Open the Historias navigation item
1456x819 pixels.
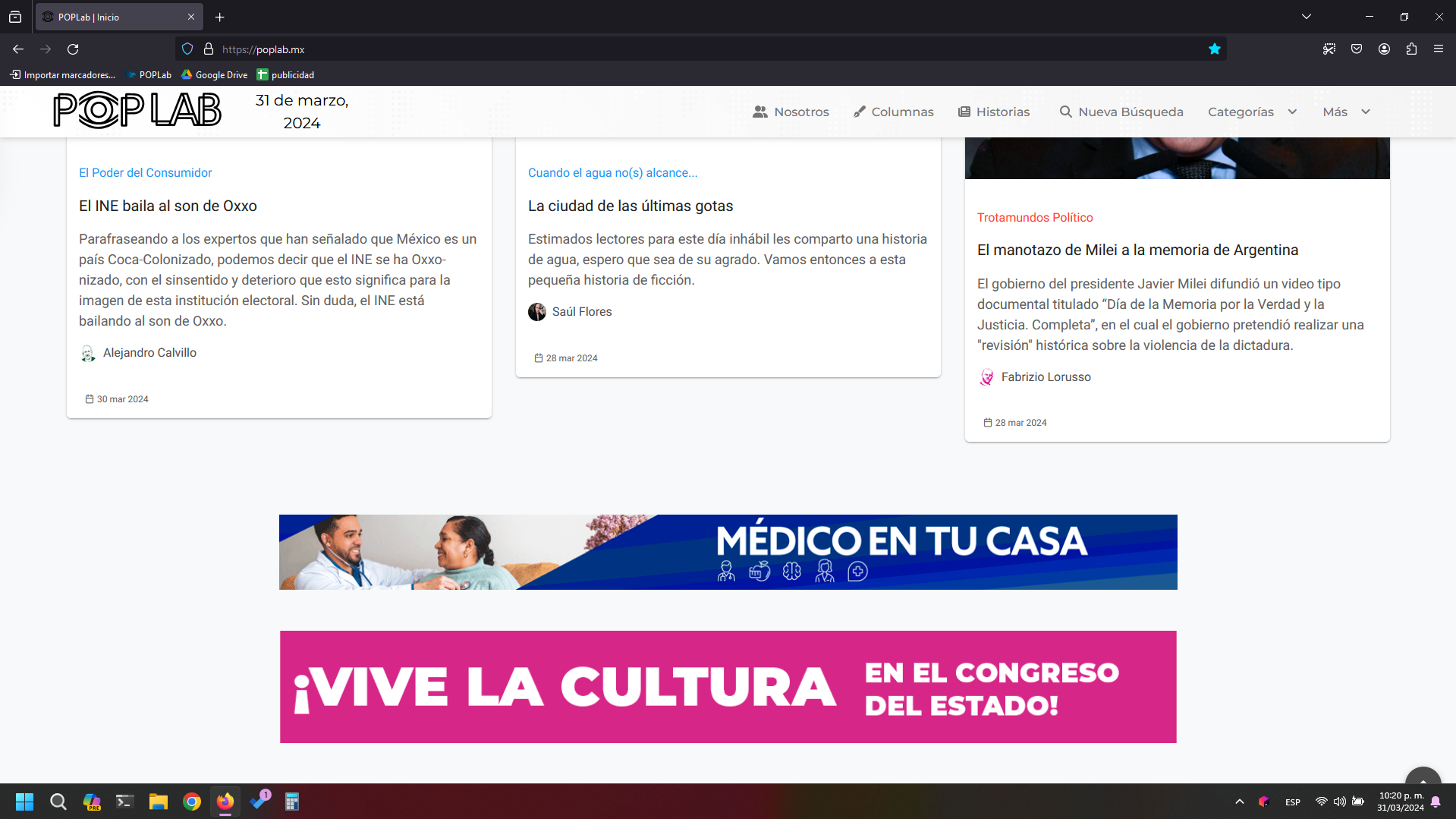click(x=993, y=112)
